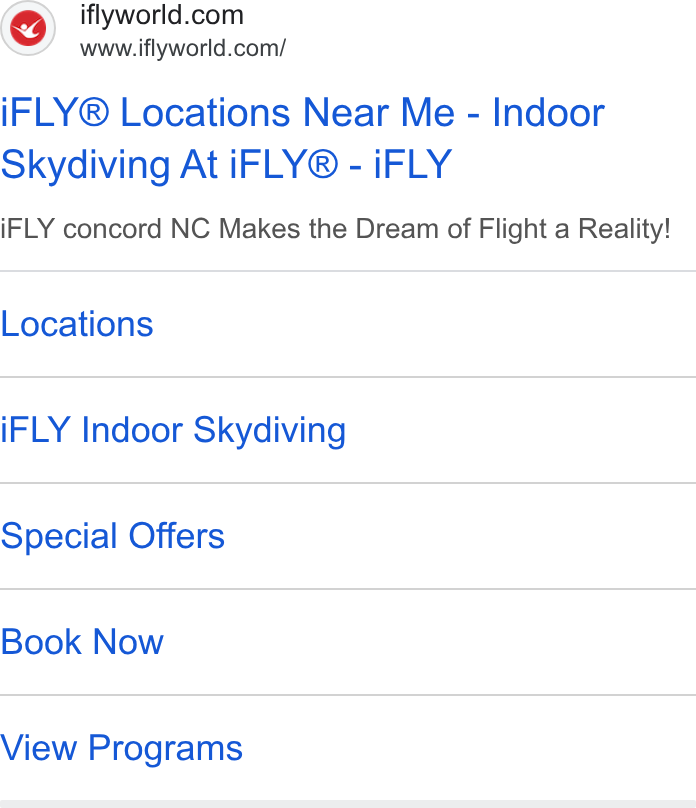Click the word "Now" in Book Now
Viewport: 696px width, 808px height.
[128, 642]
